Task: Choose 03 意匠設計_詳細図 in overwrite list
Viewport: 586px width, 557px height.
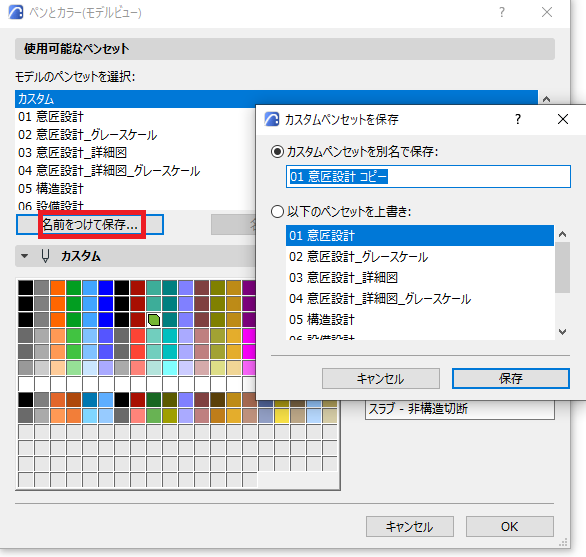Action: 420,278
